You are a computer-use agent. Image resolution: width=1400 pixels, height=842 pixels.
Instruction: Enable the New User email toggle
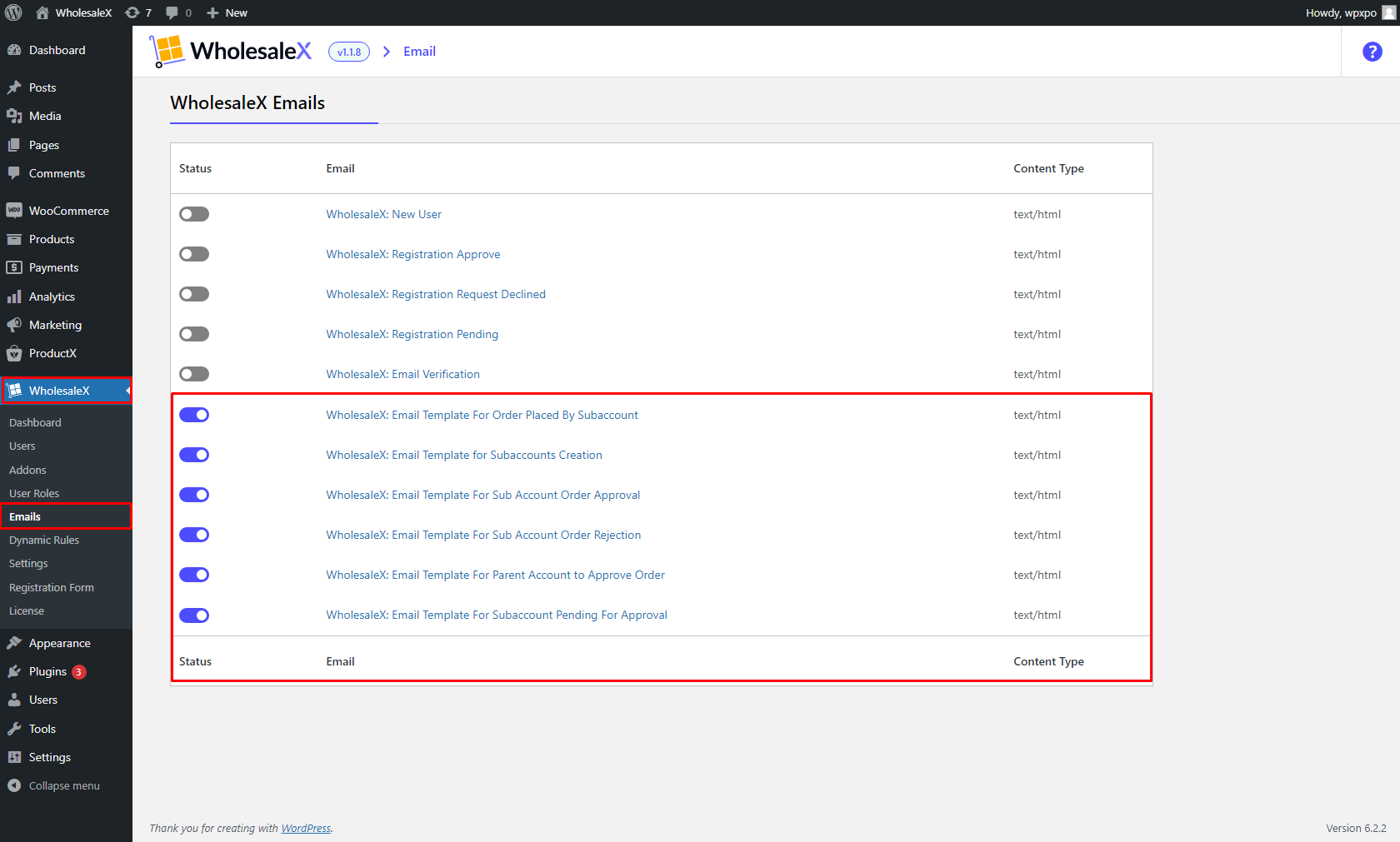pos(194,214)
